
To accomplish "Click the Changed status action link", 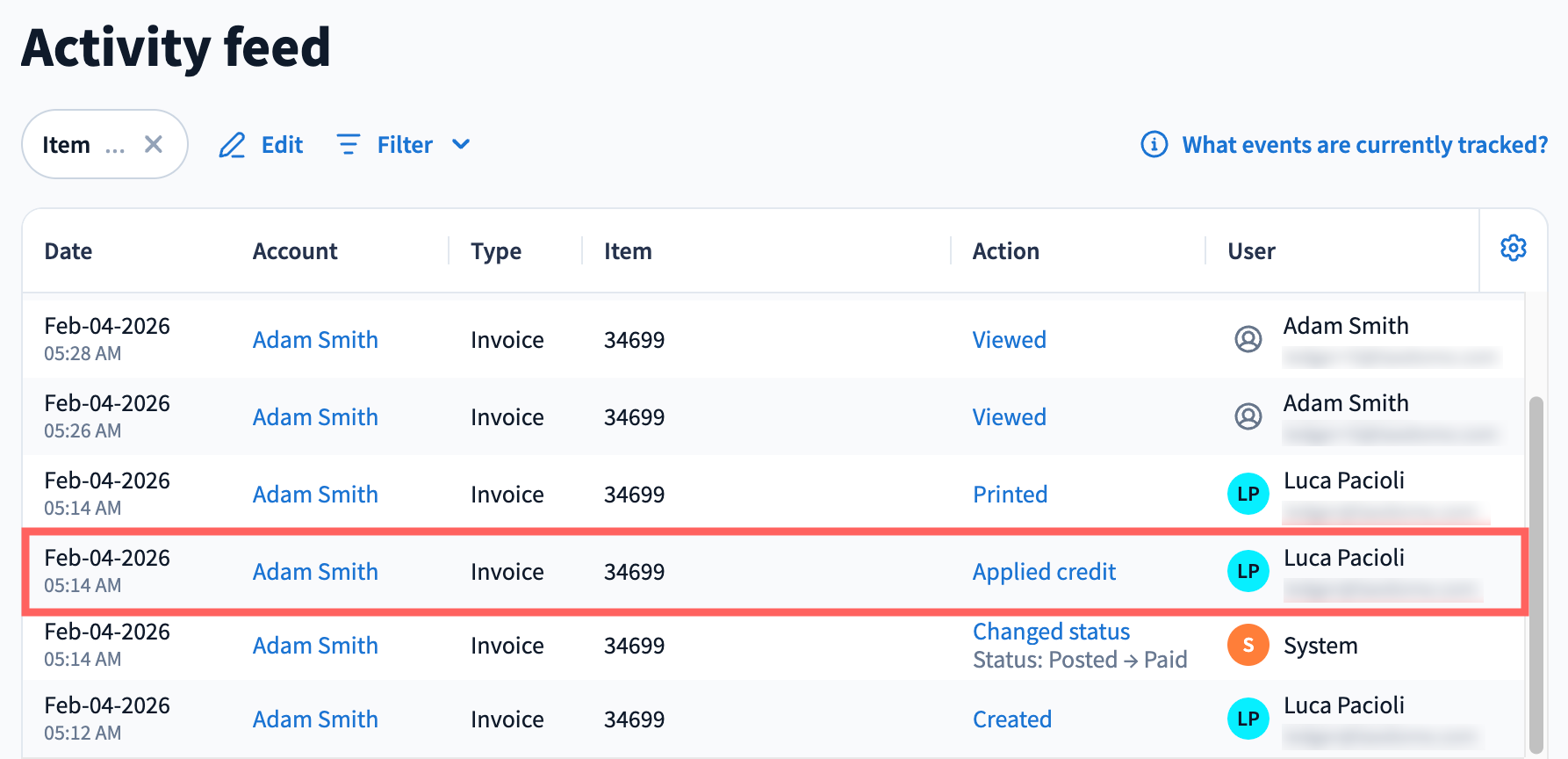I will [x=1051, y=632].
